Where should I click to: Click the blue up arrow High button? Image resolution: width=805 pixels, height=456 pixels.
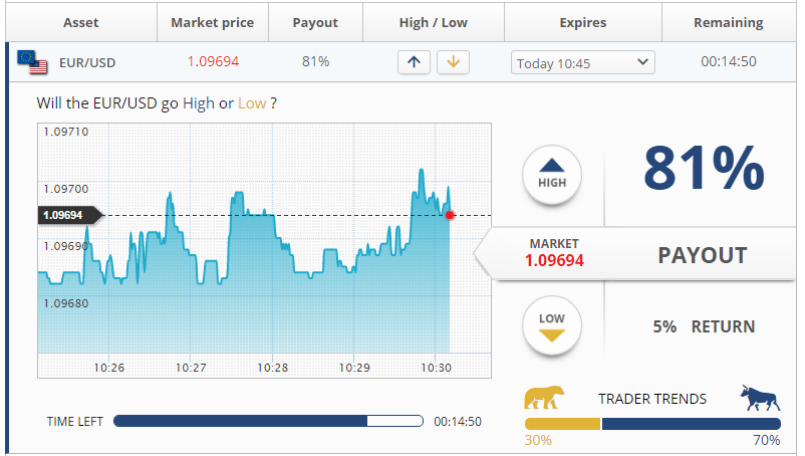(x=414, y=63)
